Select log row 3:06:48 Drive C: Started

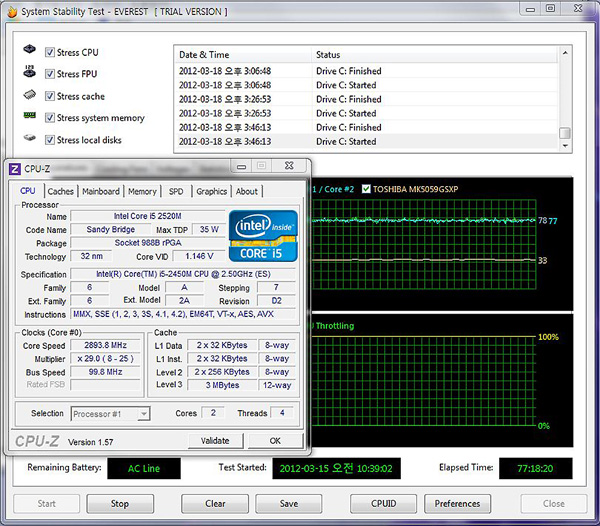coord(367,85)
